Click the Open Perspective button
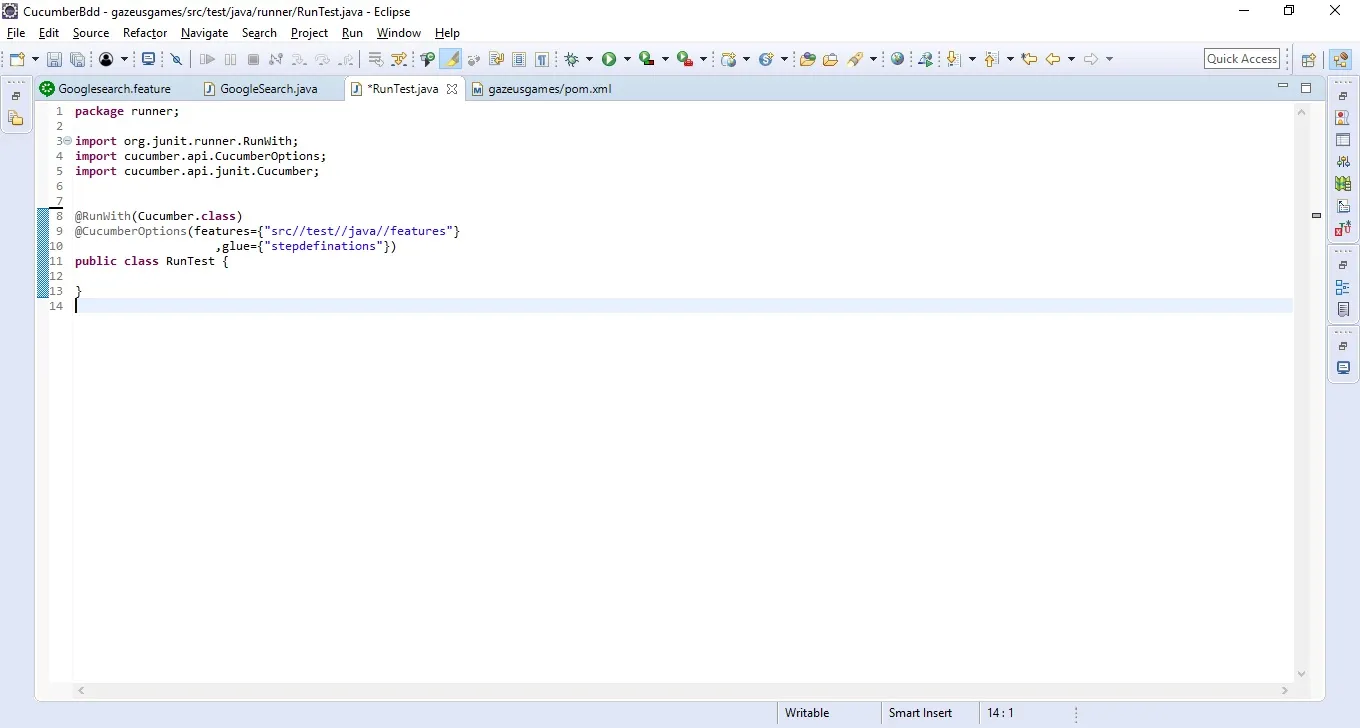The image size is (1360, 728). point(1309,59)
